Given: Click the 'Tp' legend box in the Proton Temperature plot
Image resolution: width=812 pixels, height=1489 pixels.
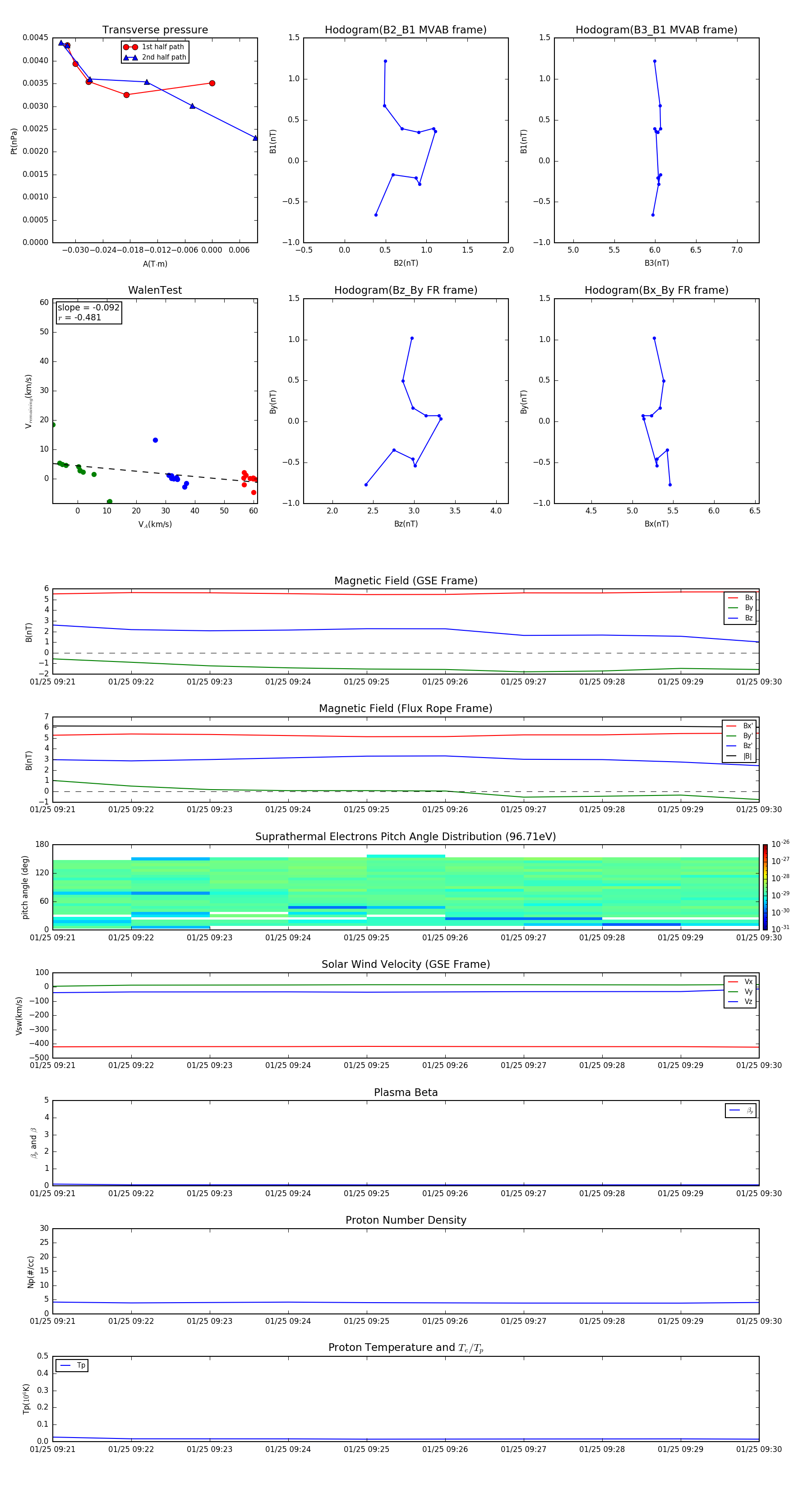Looking at the screenshot, I should click(72, 1365).
